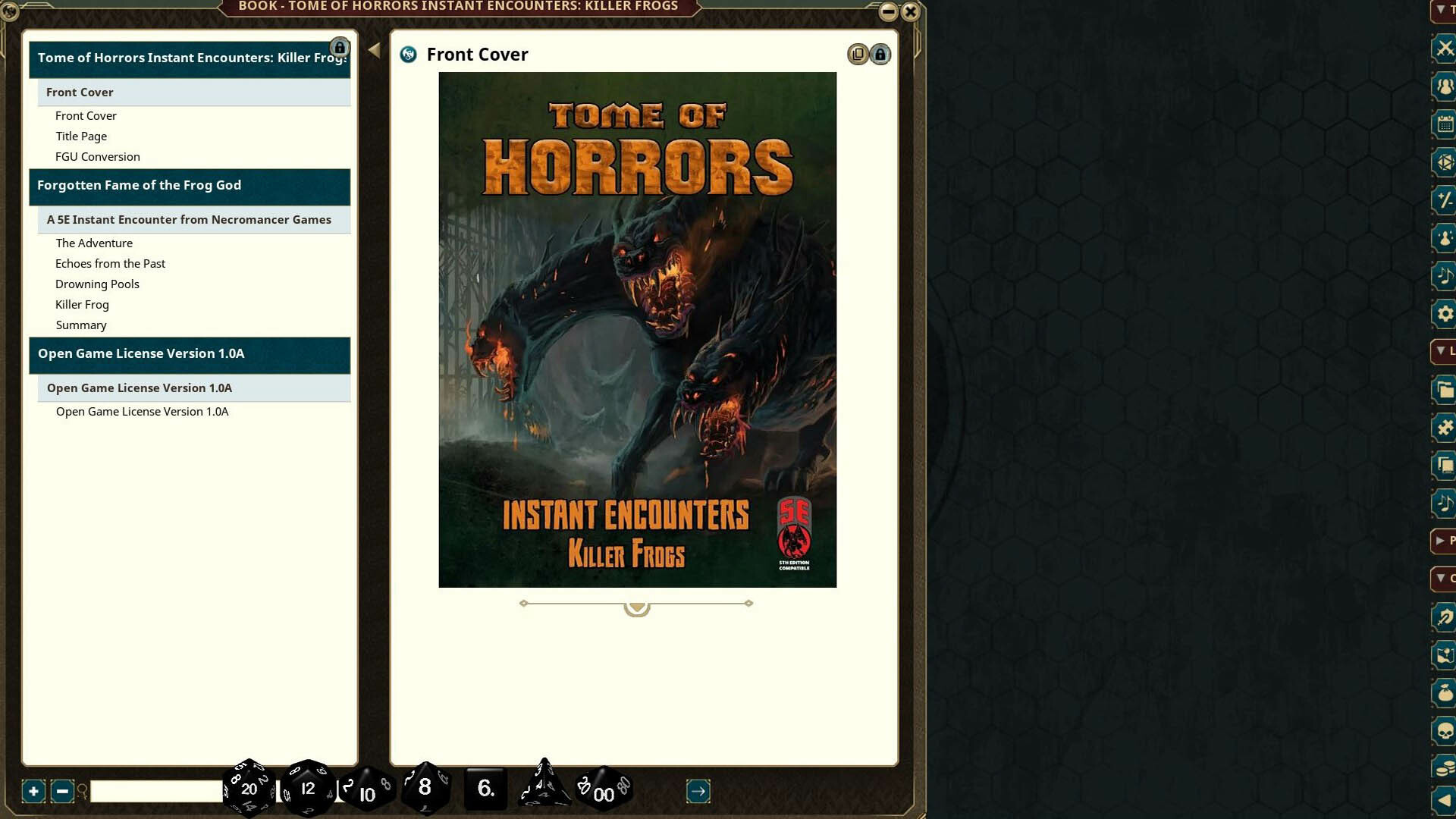Go to next page arrow button

(x=698, y=792)
